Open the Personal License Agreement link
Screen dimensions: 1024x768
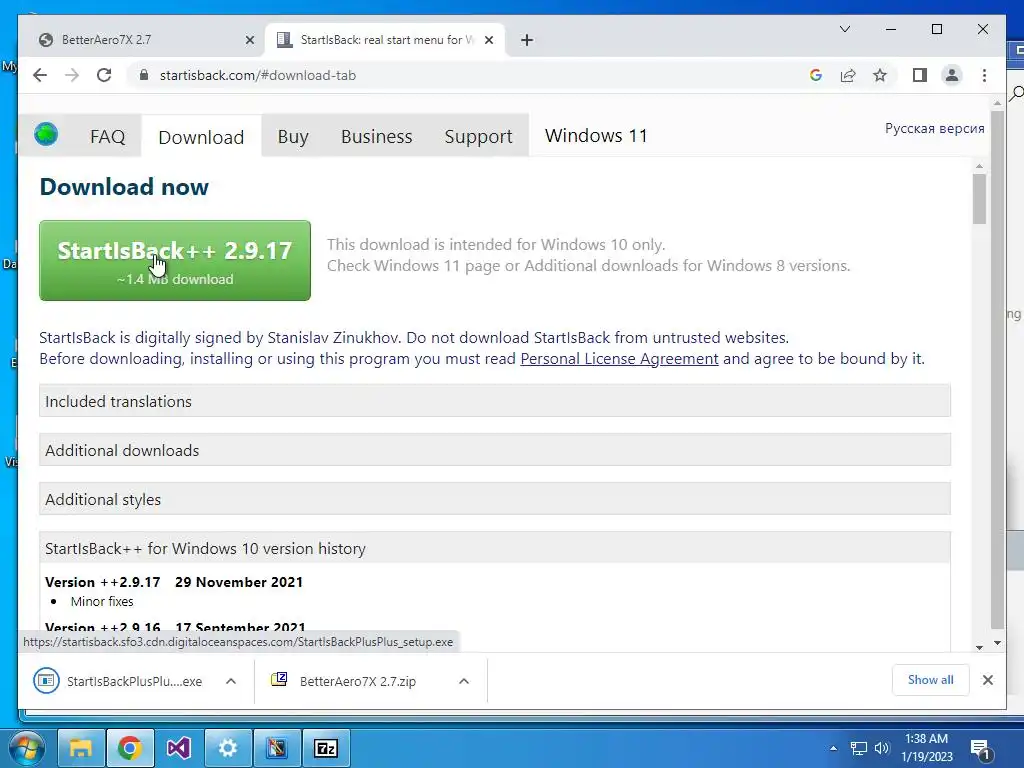[x=619, y=359]
